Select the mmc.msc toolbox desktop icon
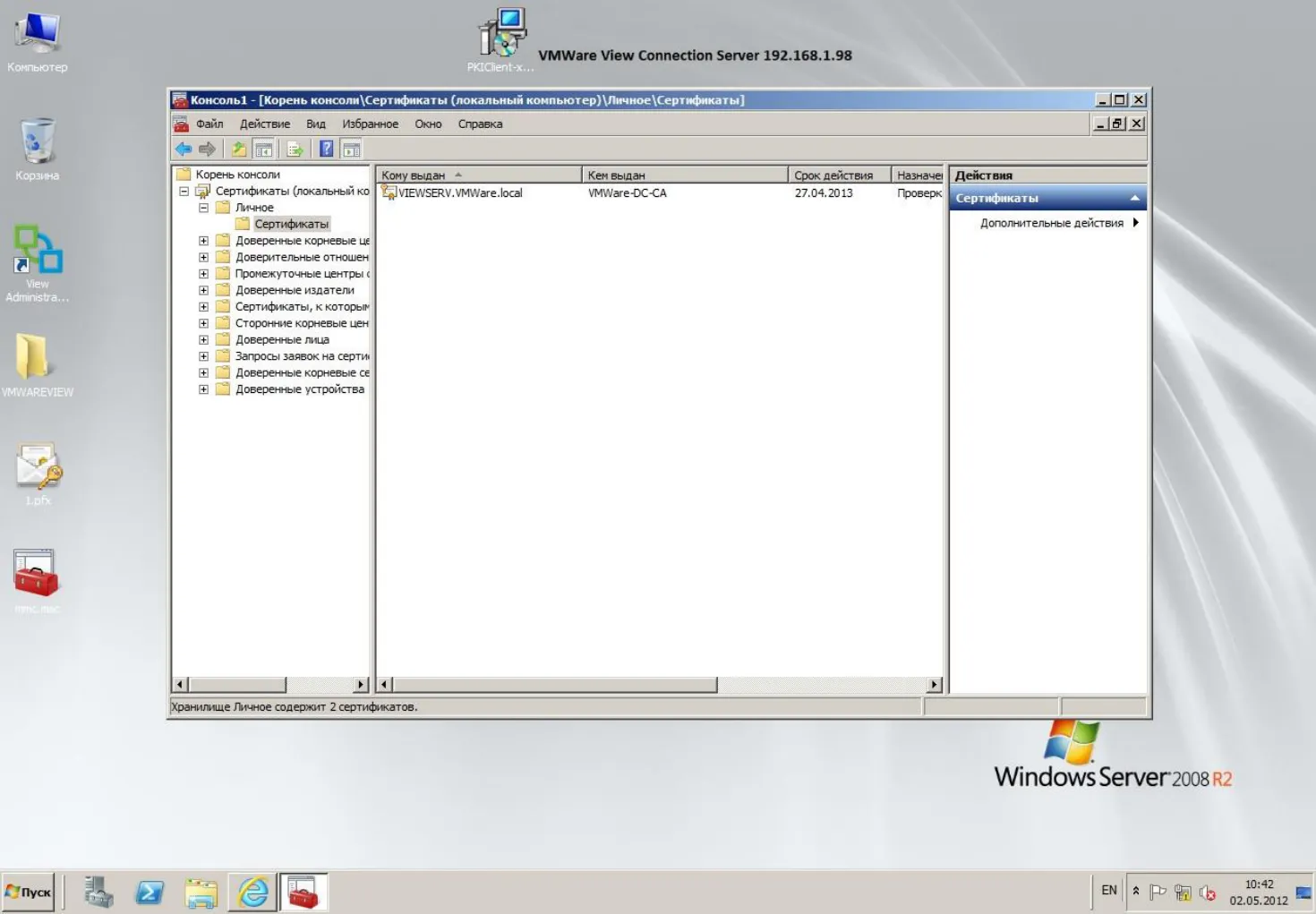1316x914 pixels. [37, 582]
